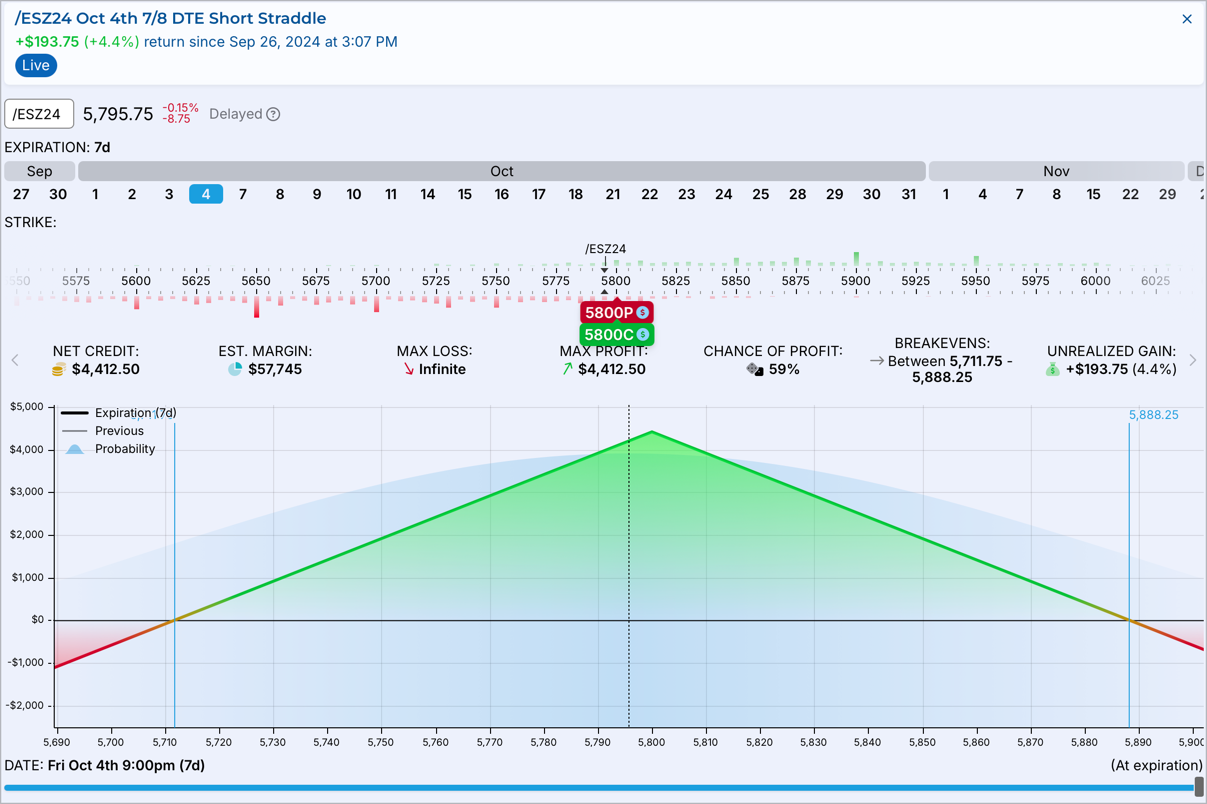Select the Nov month expiration header
The width and height of the screenshot is (1207, 804).
1056,171
